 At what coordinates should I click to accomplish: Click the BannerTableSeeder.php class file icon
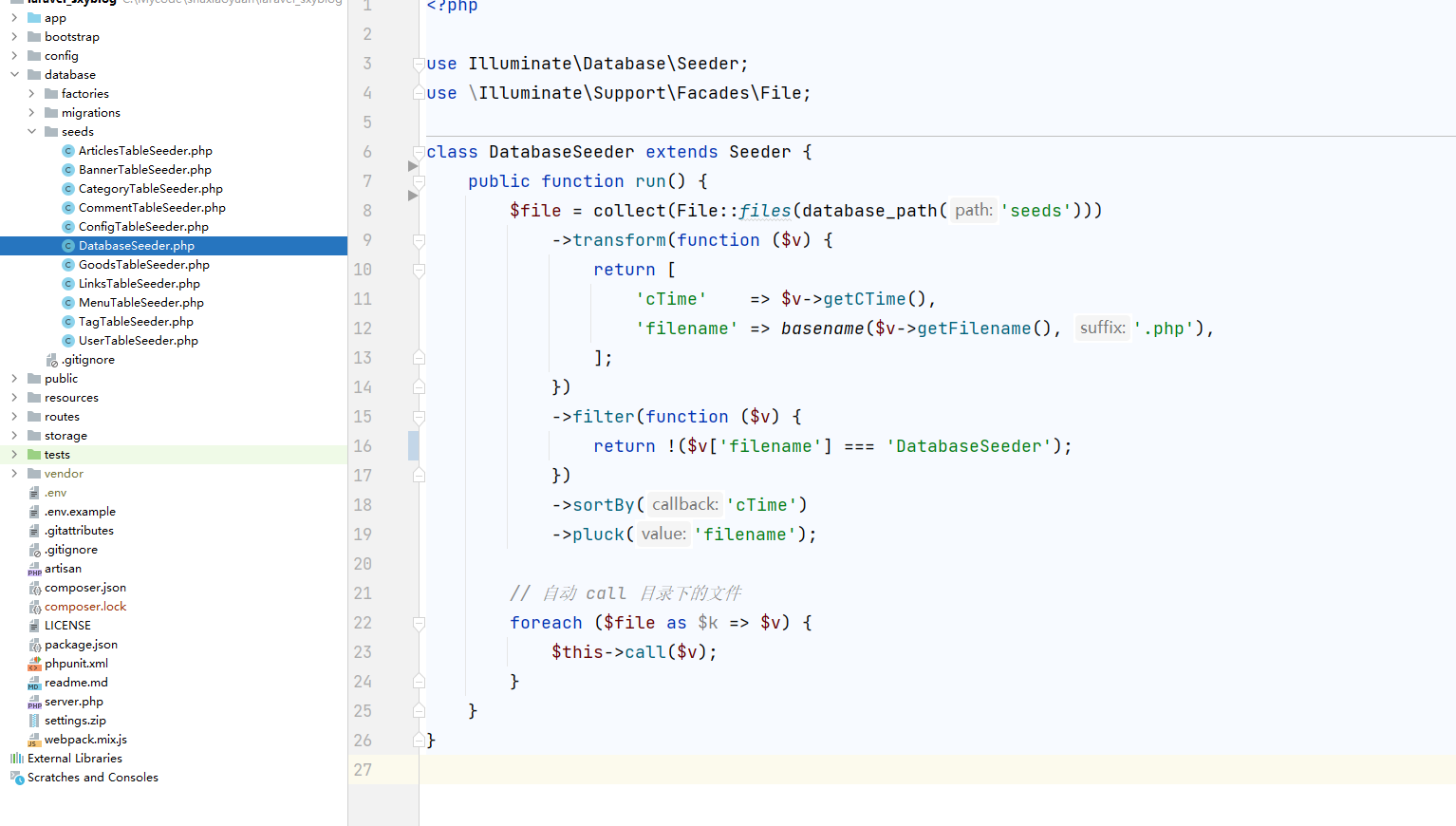(x=68, y=170)
